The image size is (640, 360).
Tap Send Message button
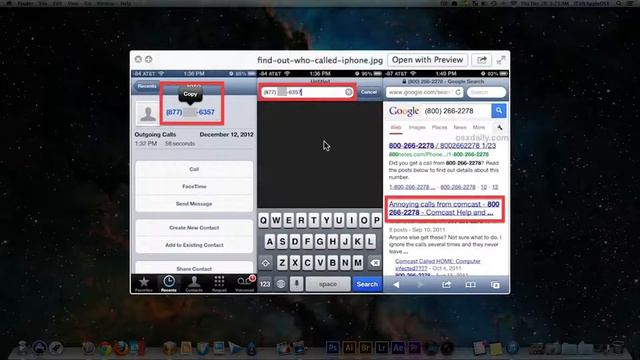click(194, 203)
